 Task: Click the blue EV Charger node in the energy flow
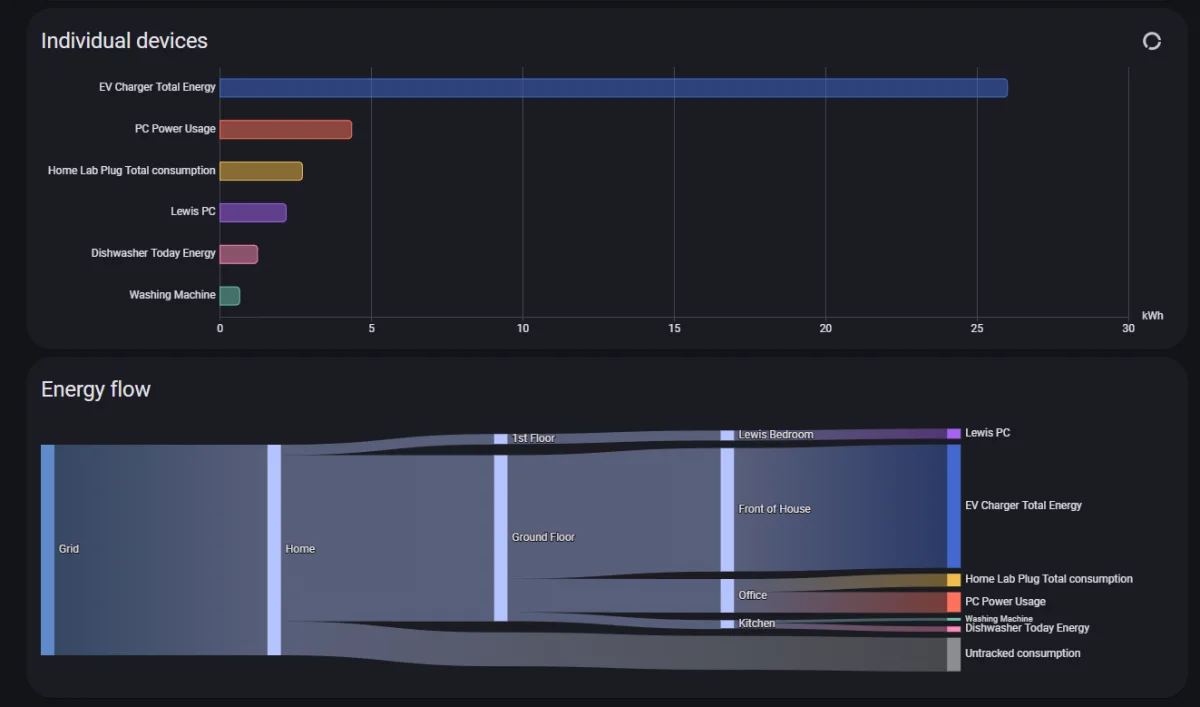point(954,506)
